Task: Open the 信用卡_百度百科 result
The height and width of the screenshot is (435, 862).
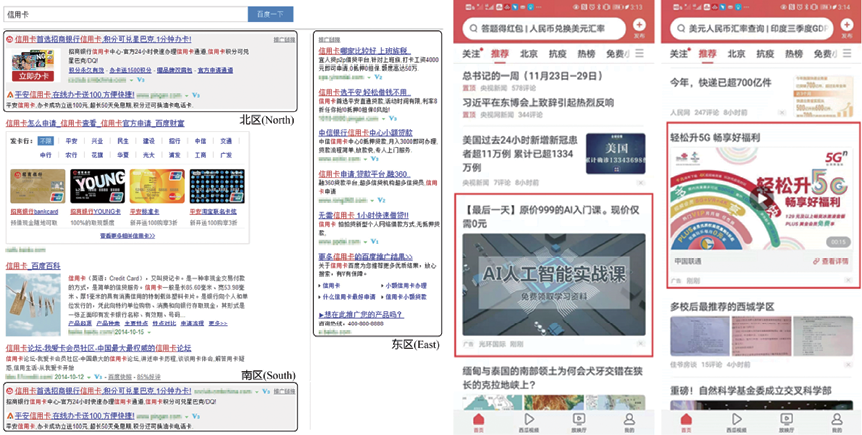Action: pos(33,266)
